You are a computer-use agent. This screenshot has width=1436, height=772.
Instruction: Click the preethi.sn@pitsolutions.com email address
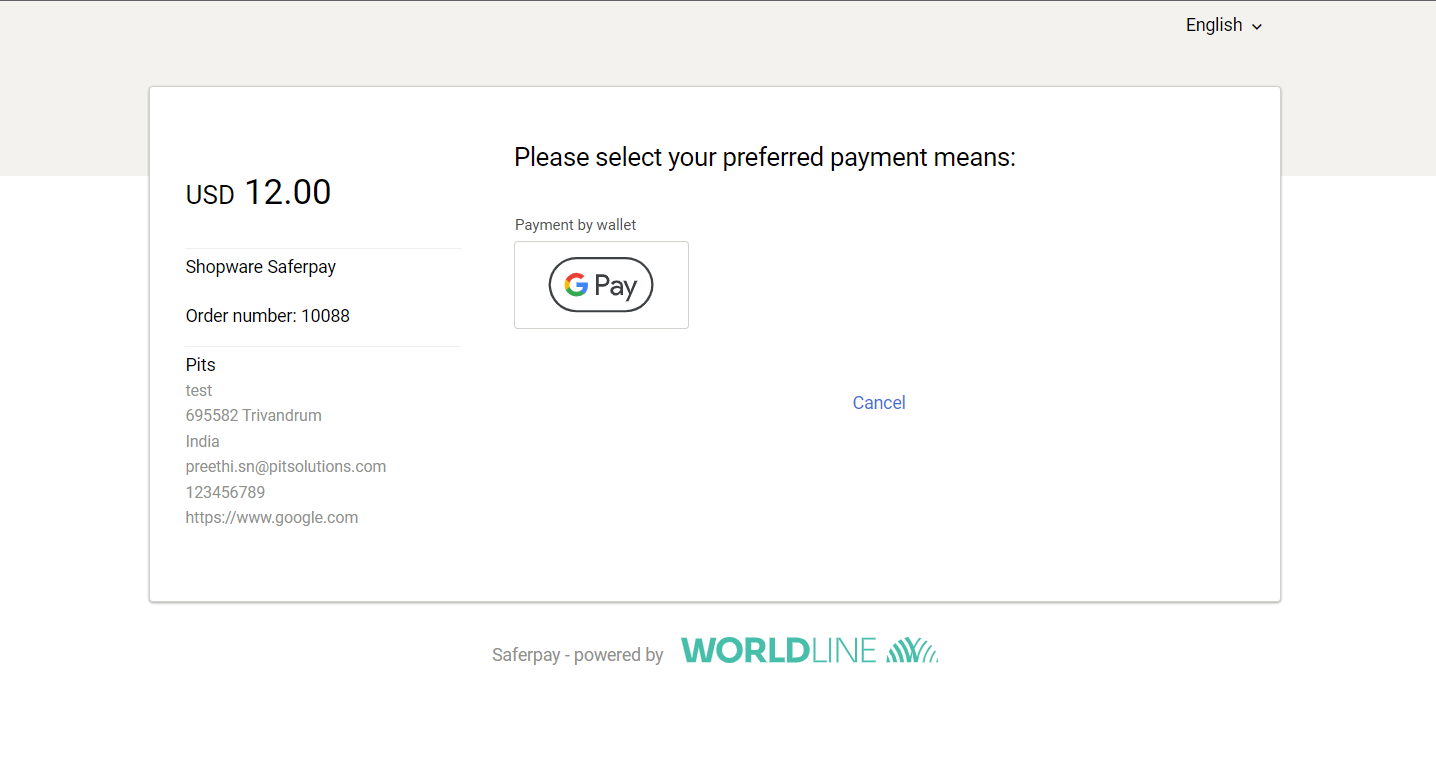click(286, 467)
